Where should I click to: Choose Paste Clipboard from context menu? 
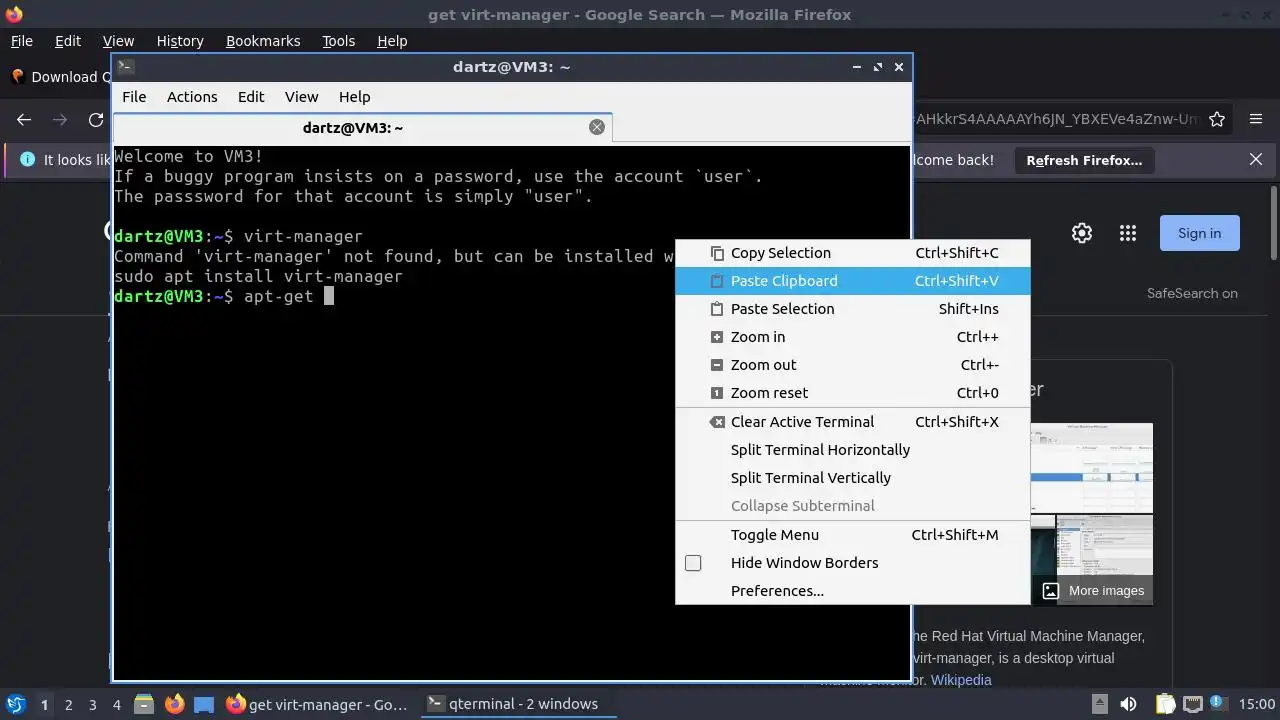853,281
